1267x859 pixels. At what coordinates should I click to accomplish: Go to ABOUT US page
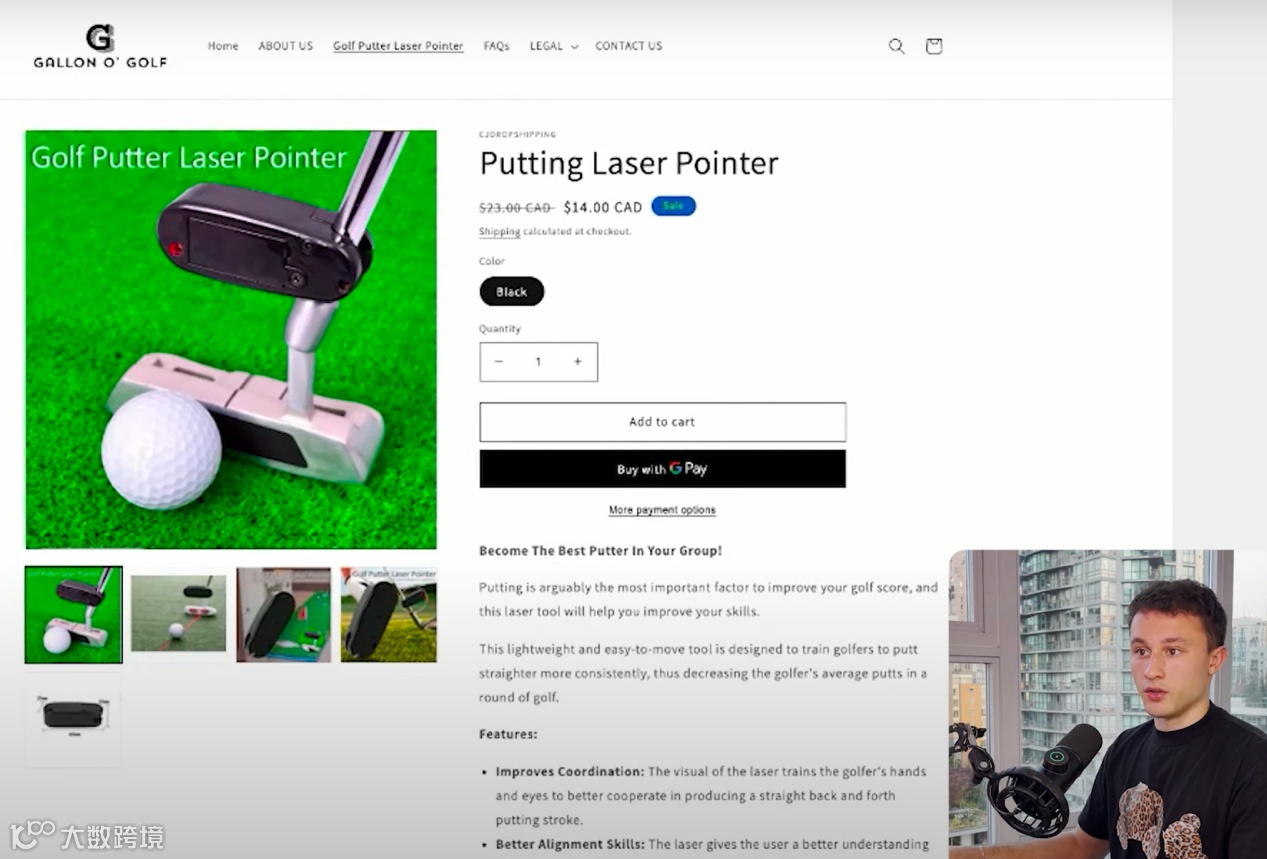click(x=285, y=46)
